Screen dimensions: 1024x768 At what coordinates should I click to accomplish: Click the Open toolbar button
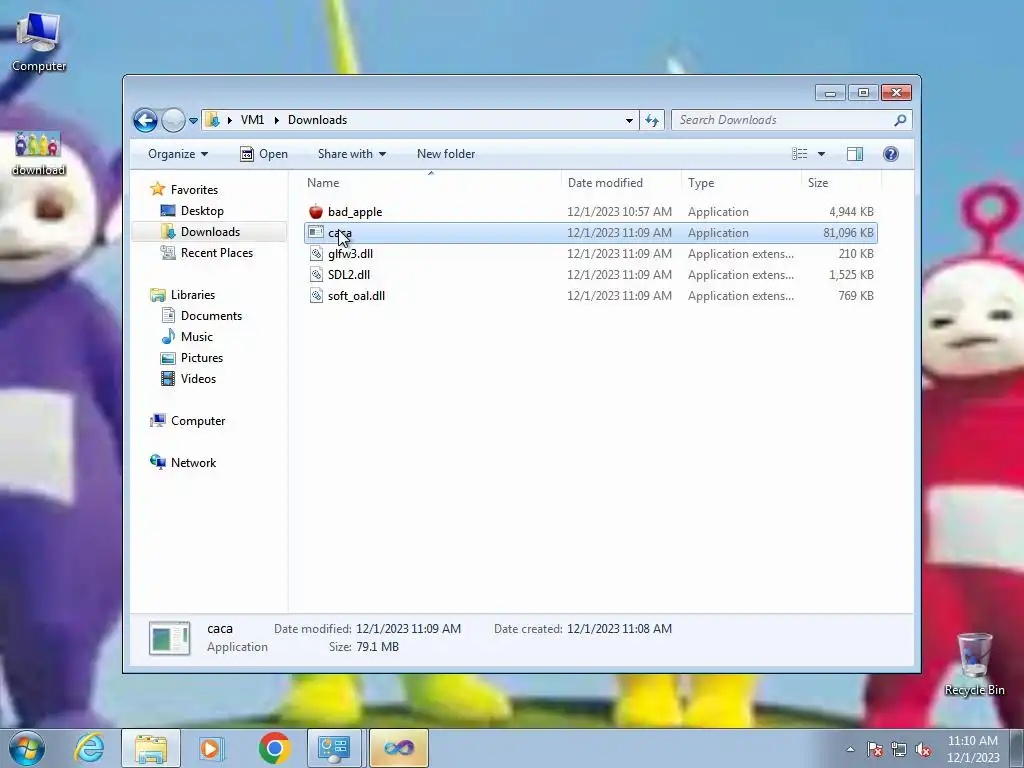[x=264, y=154]
